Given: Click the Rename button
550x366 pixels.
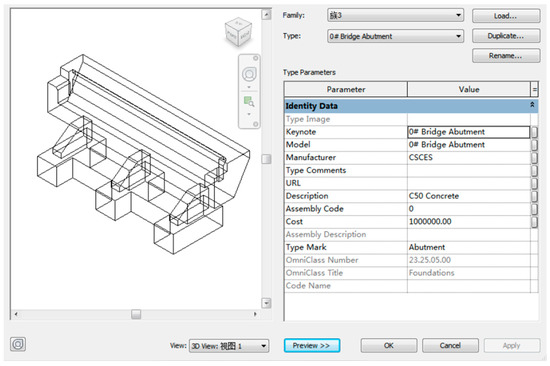Looking at the screenshot, I should tap(506, 56).
